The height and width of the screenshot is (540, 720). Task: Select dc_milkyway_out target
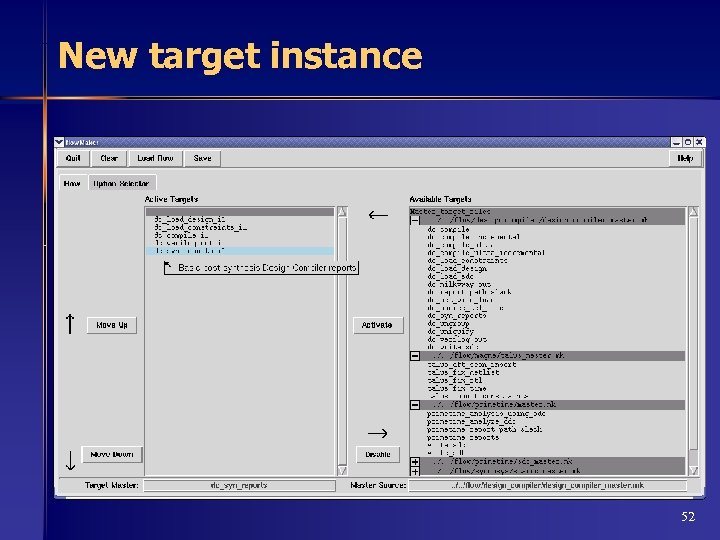(x=459, y=284)
